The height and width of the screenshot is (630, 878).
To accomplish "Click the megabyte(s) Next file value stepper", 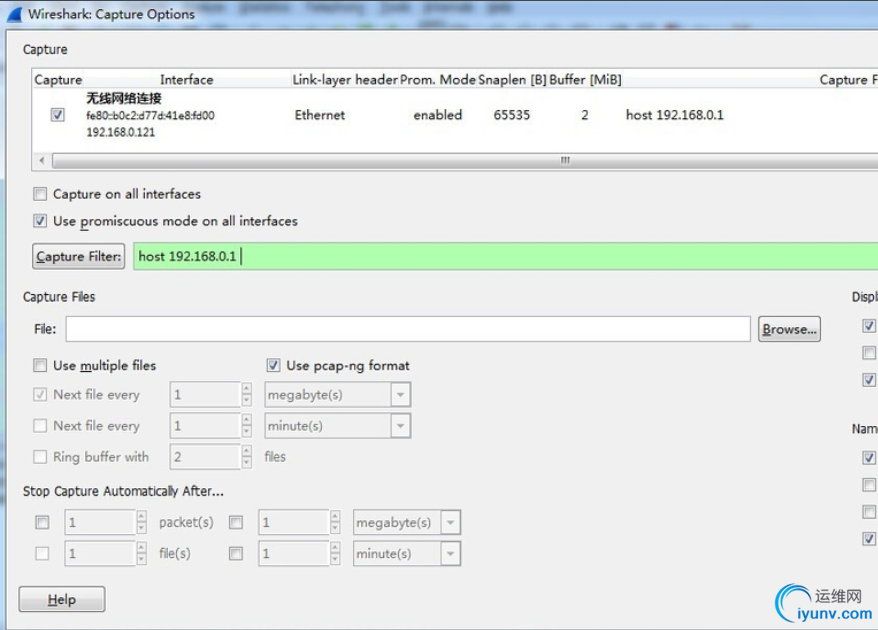I will pyautogui.click(x=246, y=395).
